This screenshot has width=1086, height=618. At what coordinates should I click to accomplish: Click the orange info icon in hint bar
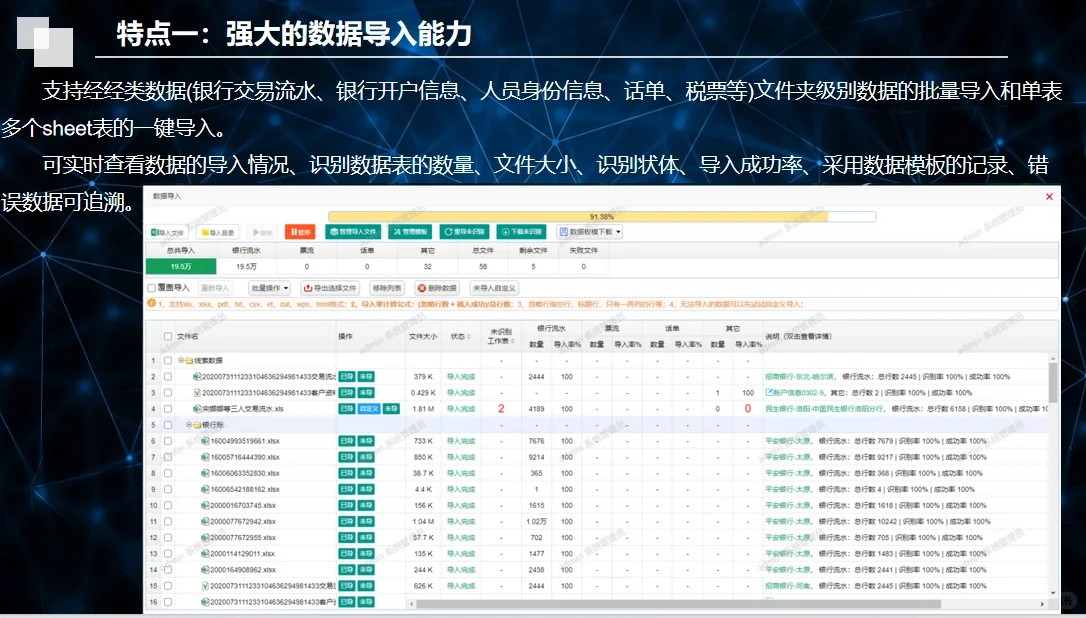click(x=151, y=304)
